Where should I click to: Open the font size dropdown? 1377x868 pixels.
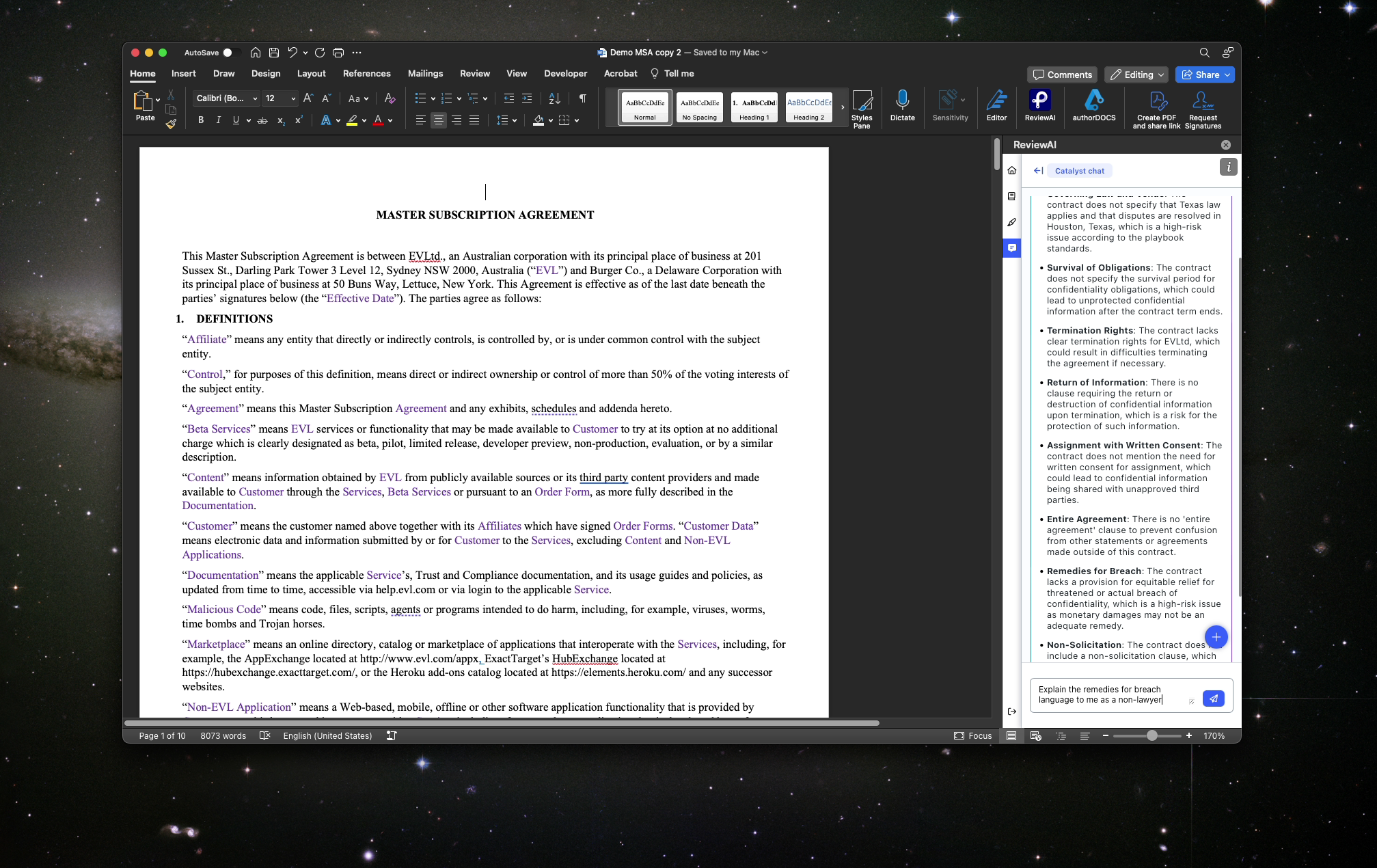point(293,98)
